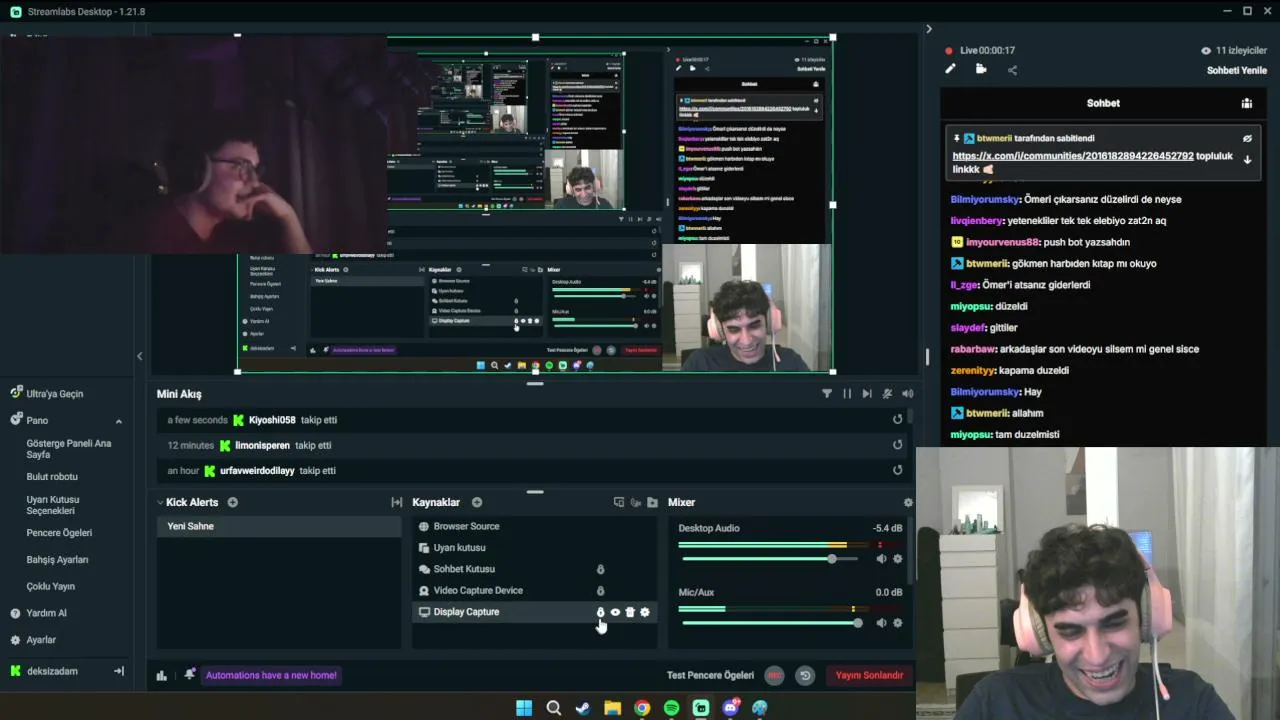The height and width of the screenshot is (720, 1280).
Task: Click the scene transition icon in Kick Alerts header
Action: (397, 502)
